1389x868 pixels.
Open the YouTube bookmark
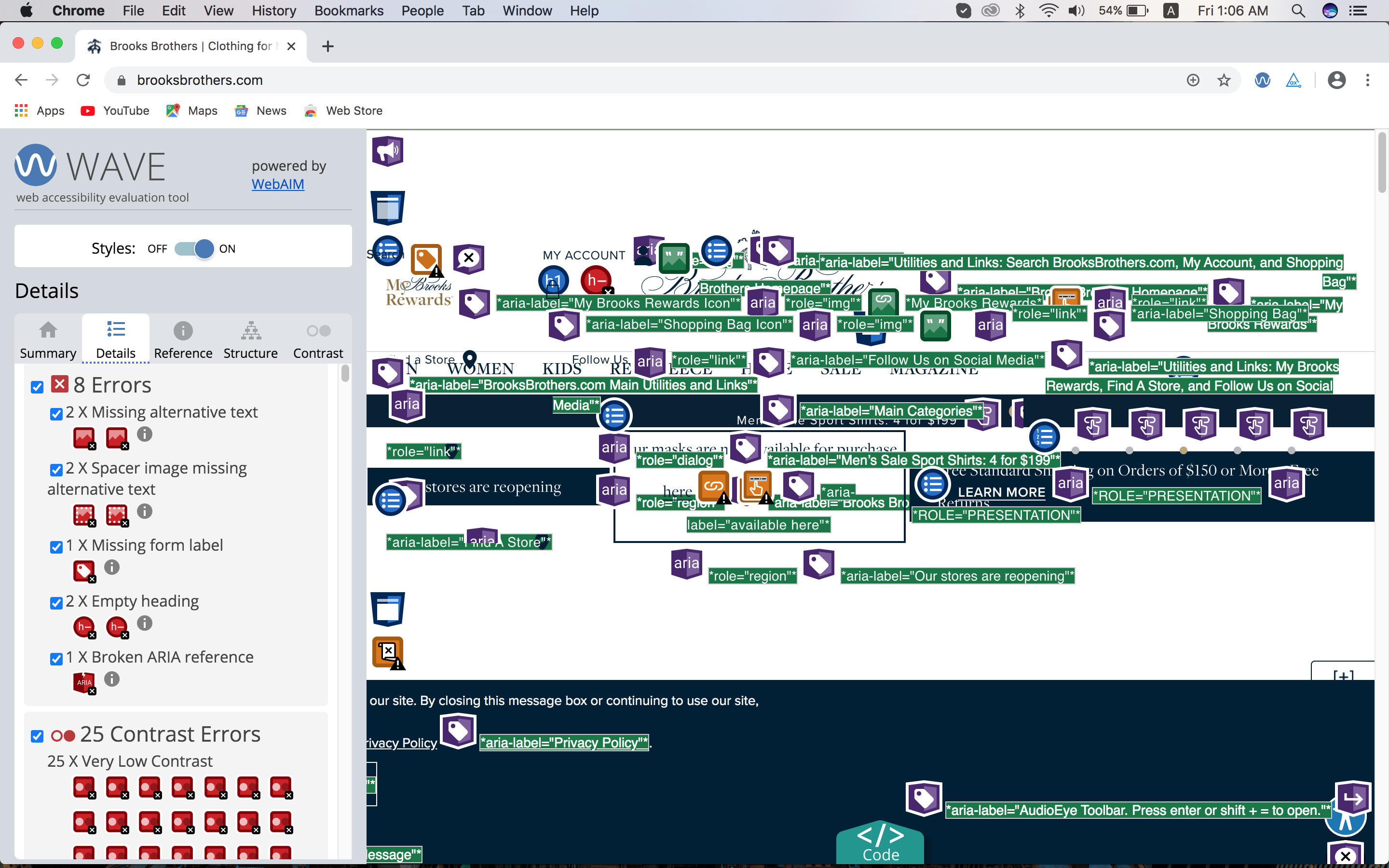click(x=115, y=111)
